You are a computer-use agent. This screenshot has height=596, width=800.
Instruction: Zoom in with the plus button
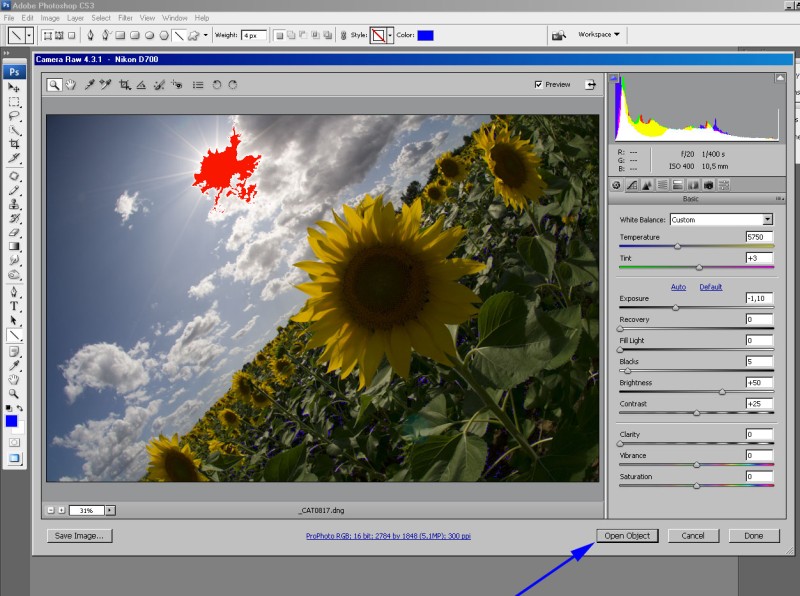pyautogui.click(x=61, y=510)
